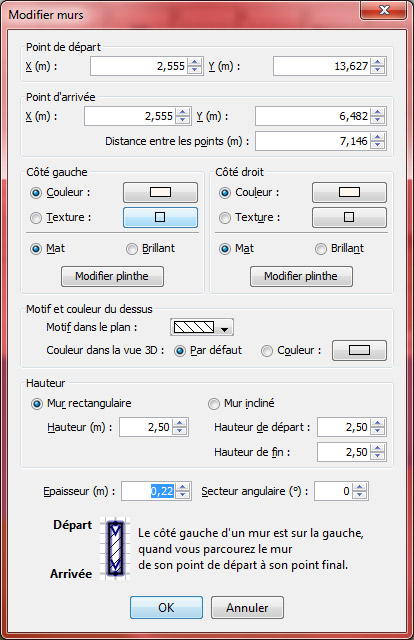Image resolution: width=414 pixels, height=640 pixels.
Task: Open left side Couleur swatch button
Action: click(160, 192)
